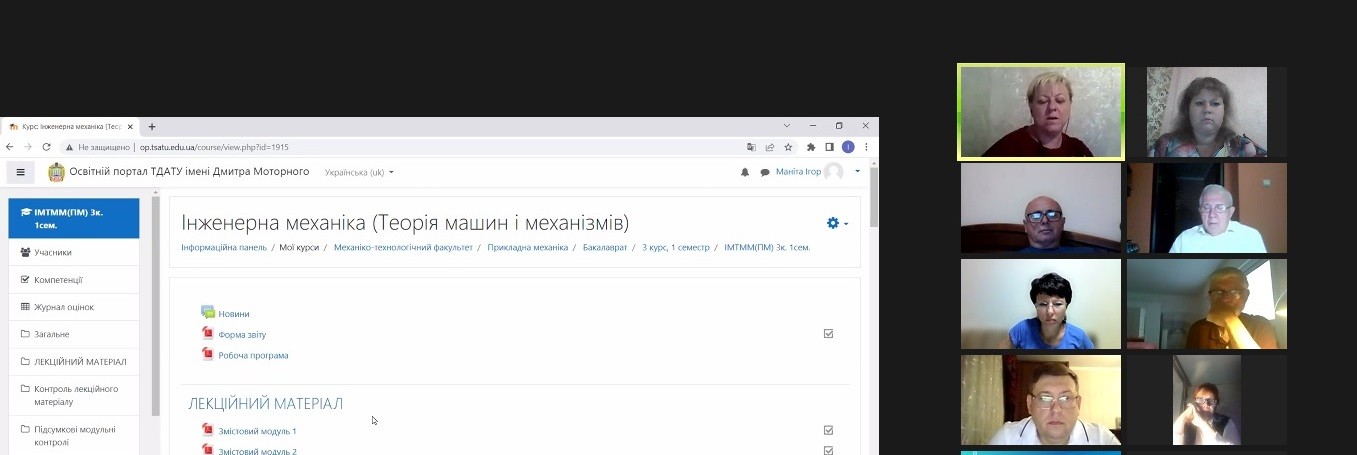1357x455 pixels.
Task: Go to ЛЕКЦІЙНИЙ МАТЕРІАЛ in sidebar
Action: click(x=74, y=361)
